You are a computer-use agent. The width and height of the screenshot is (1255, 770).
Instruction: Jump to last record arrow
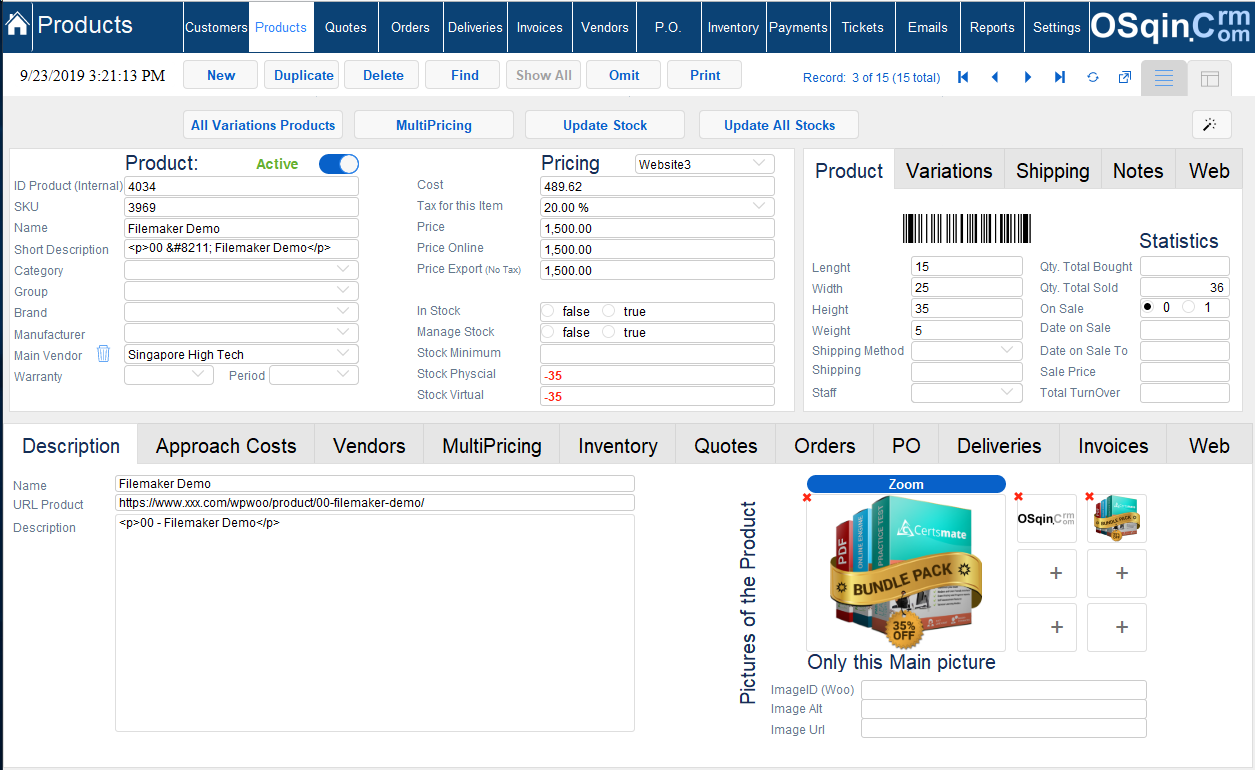click(1060, 77)
